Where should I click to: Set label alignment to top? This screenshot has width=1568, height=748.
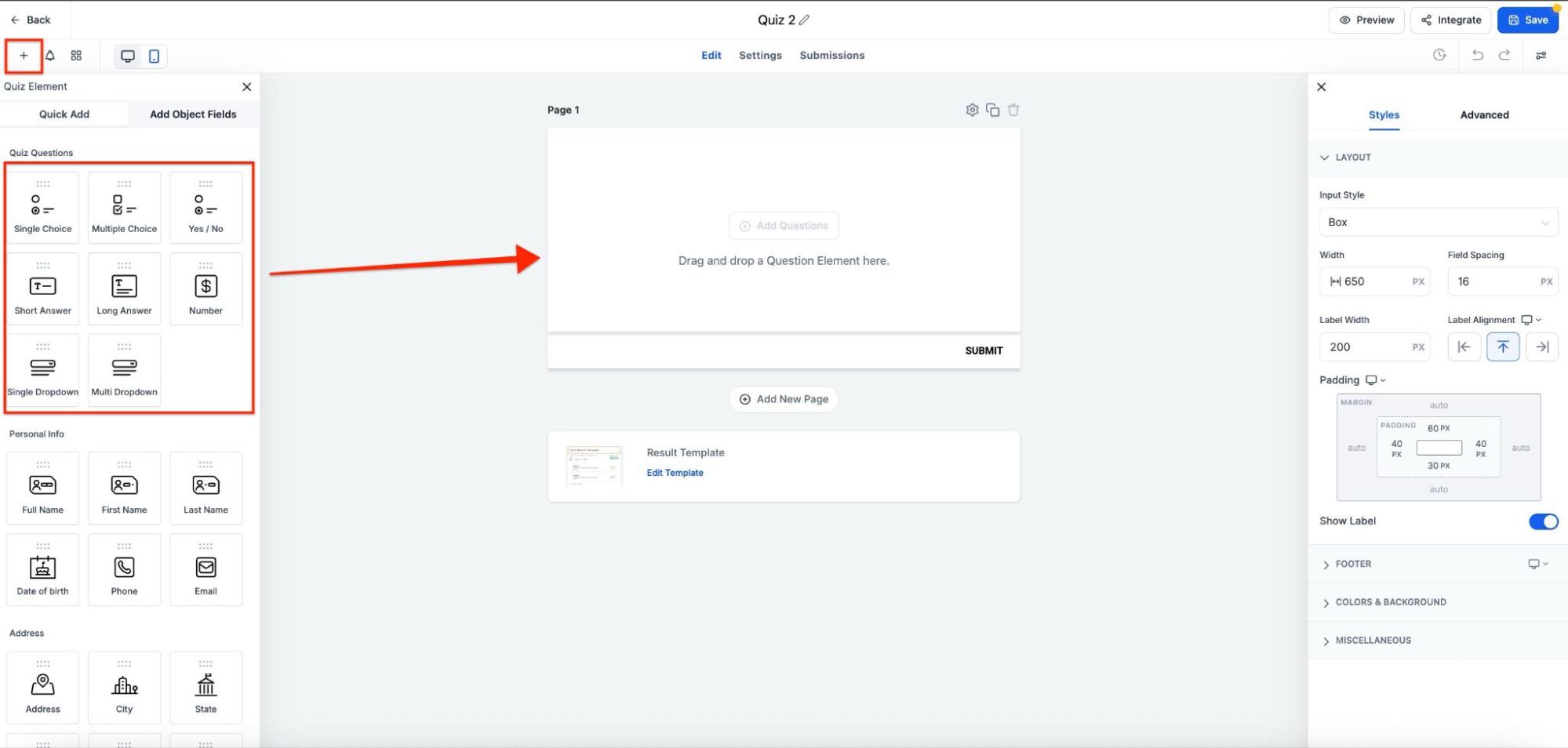[x=1502, y=347]
